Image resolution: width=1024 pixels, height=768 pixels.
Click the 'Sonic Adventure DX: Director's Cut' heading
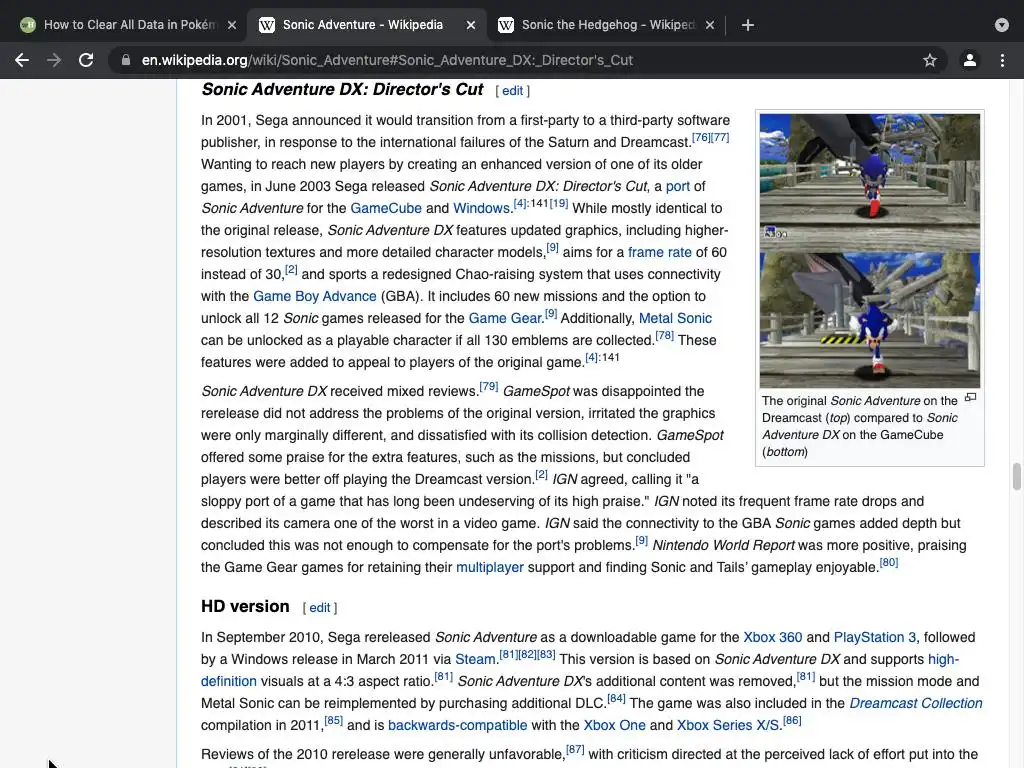[342, 89]
